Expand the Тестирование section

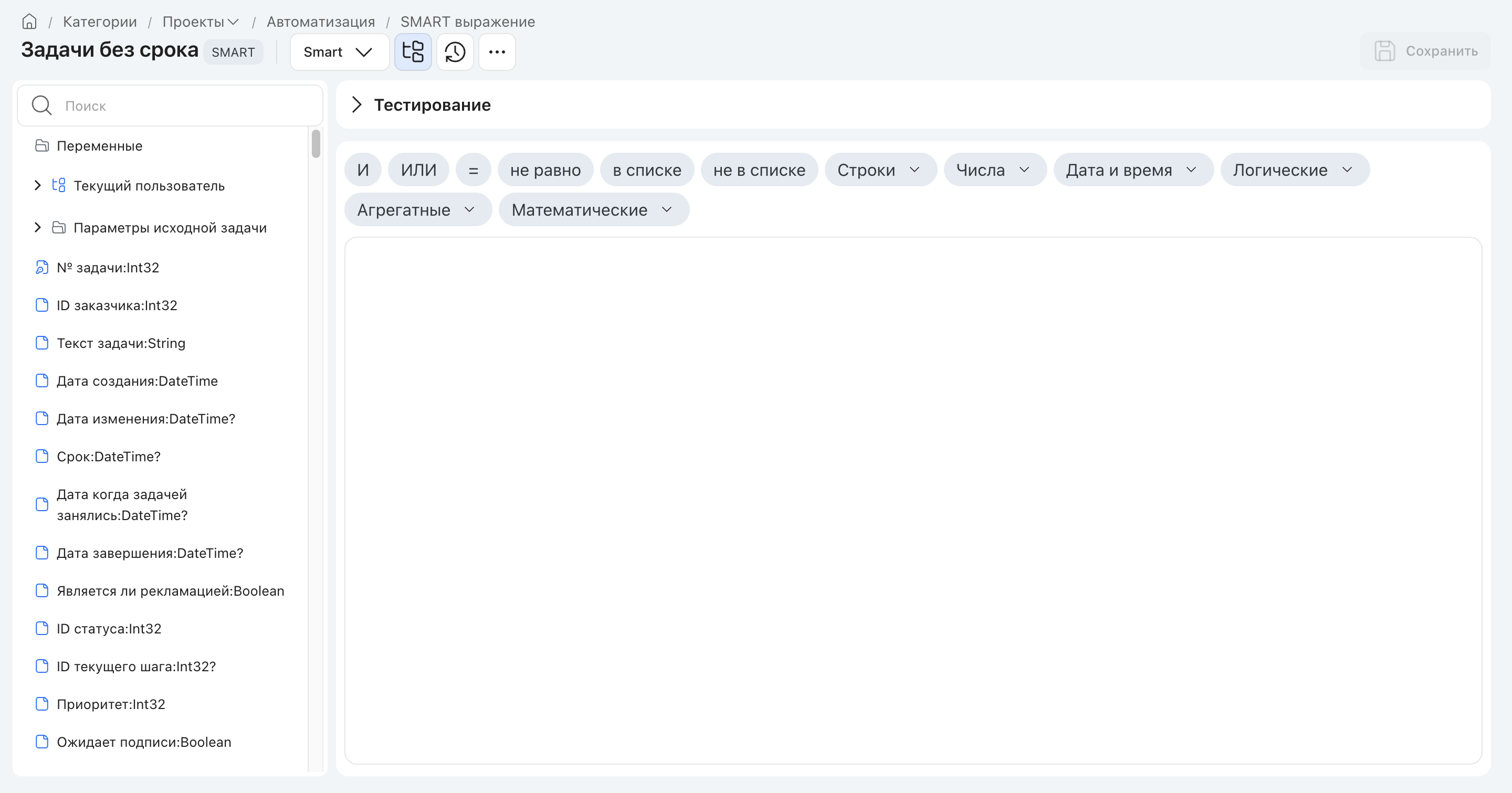tap(356, 104)
